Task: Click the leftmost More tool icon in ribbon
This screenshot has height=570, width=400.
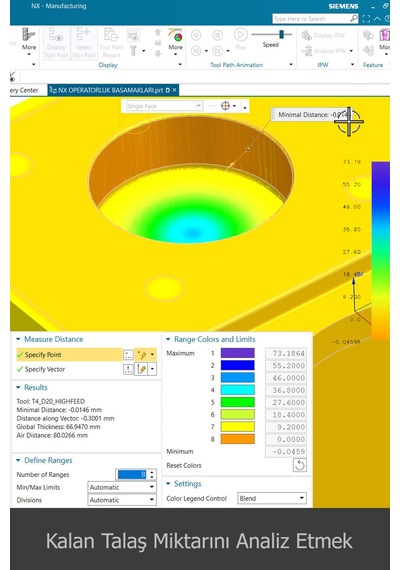Action: (29, 35)
